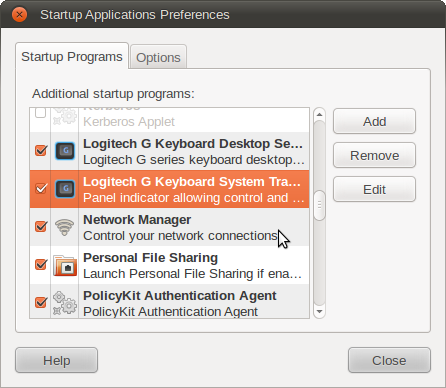
Task: Click the Kerberos Applet gears icon
Action: pos(65,116)
